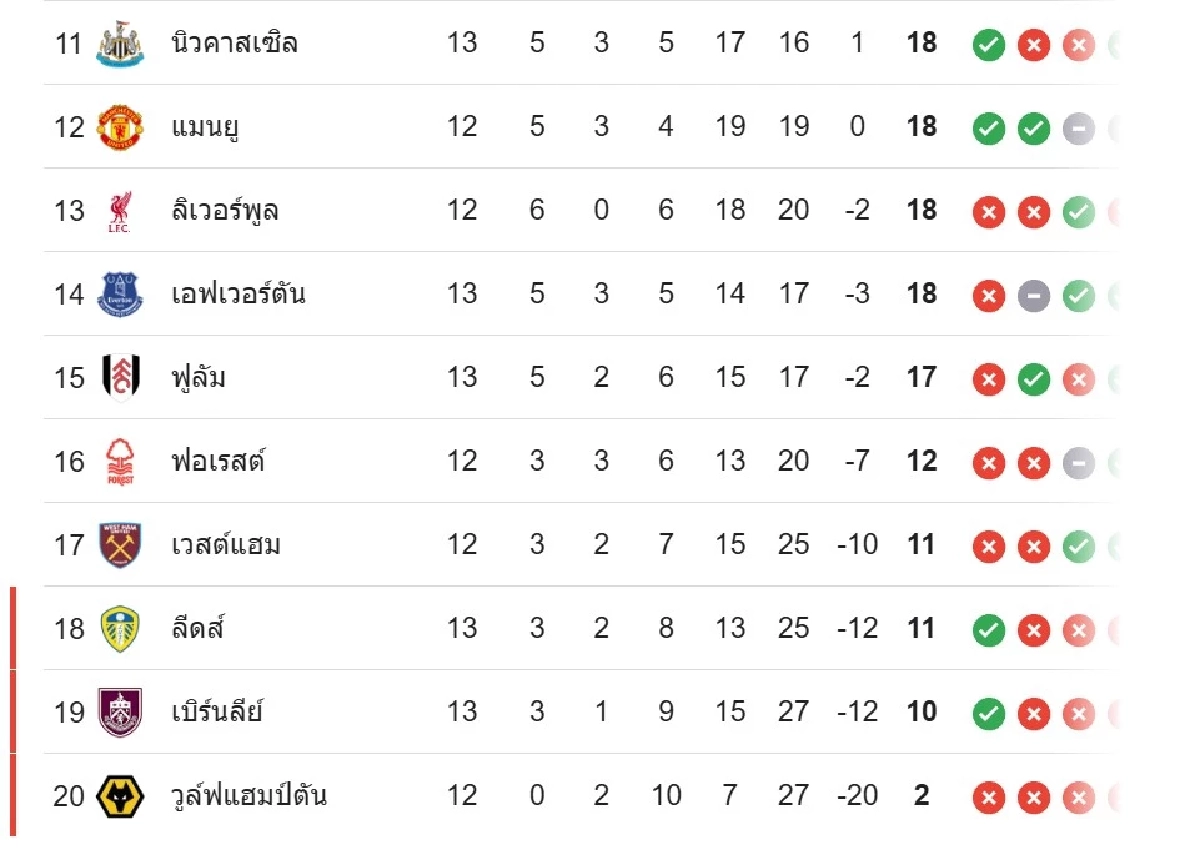The height and width of the screenshot is (850, 1200).
Task: Click the Leeds United crest
Action: point(120,628)
